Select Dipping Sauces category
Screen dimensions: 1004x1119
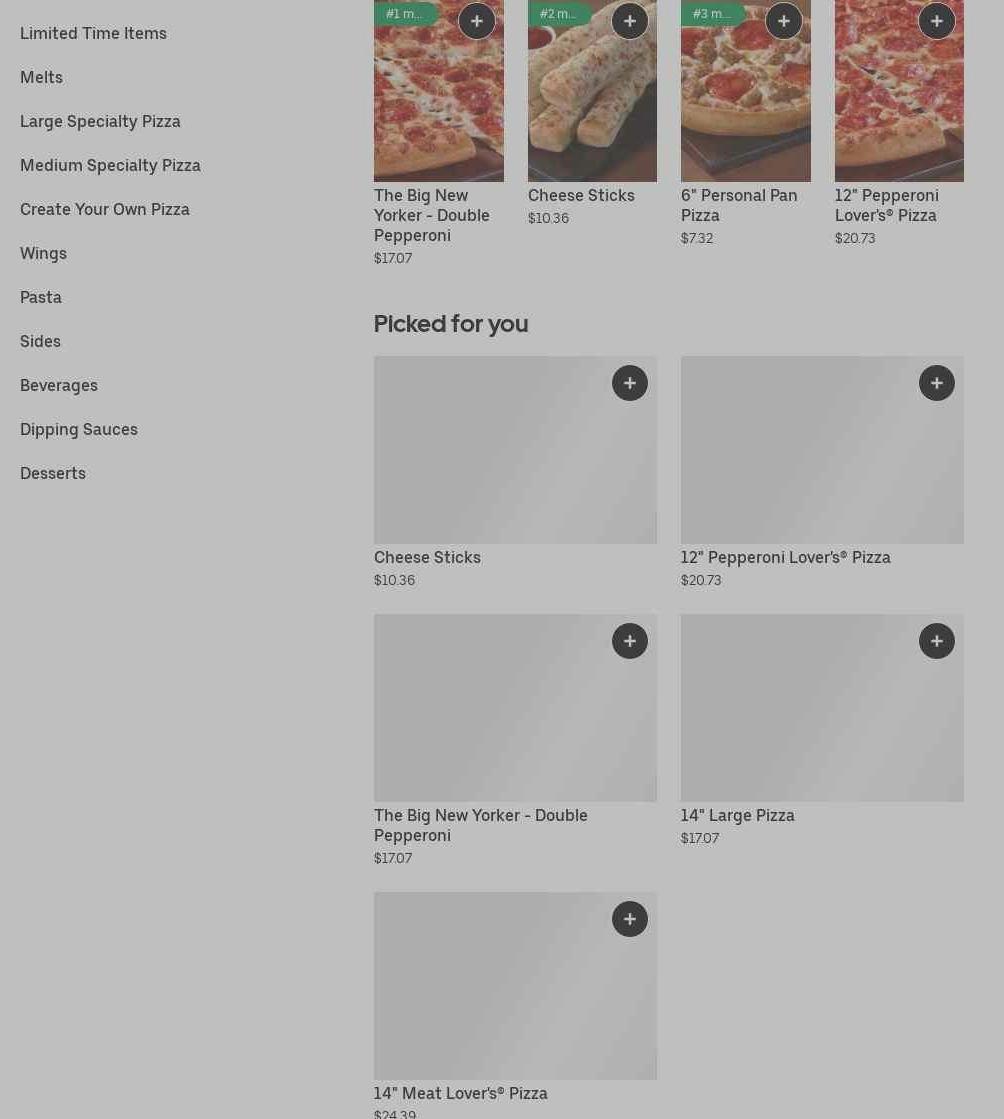[x=79, y=429]
